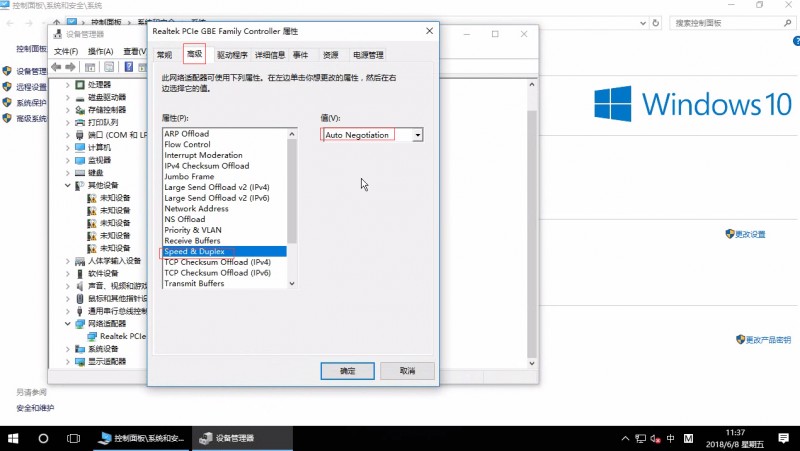Collapse the 其他设备 tree node

click(68, 185)
